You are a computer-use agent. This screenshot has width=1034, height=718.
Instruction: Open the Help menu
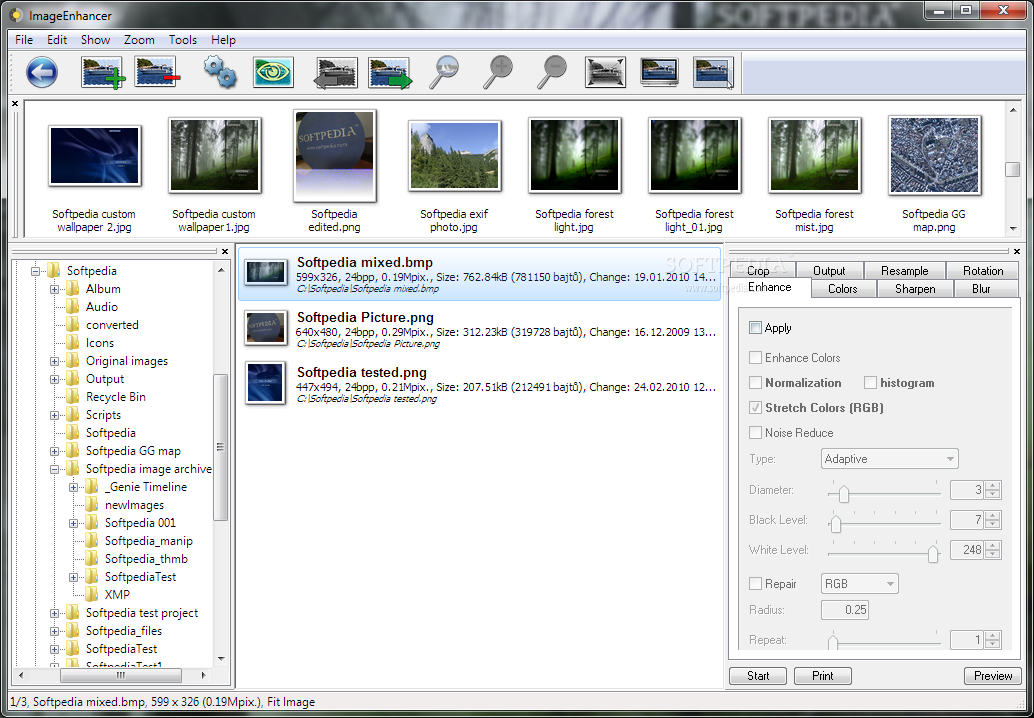[x=224, y=40]
